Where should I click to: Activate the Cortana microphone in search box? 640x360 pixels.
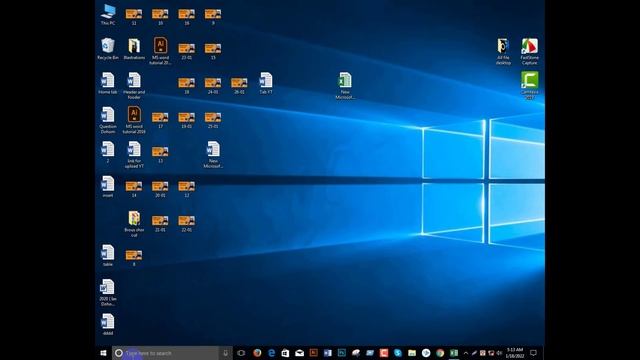coord(225,353)
